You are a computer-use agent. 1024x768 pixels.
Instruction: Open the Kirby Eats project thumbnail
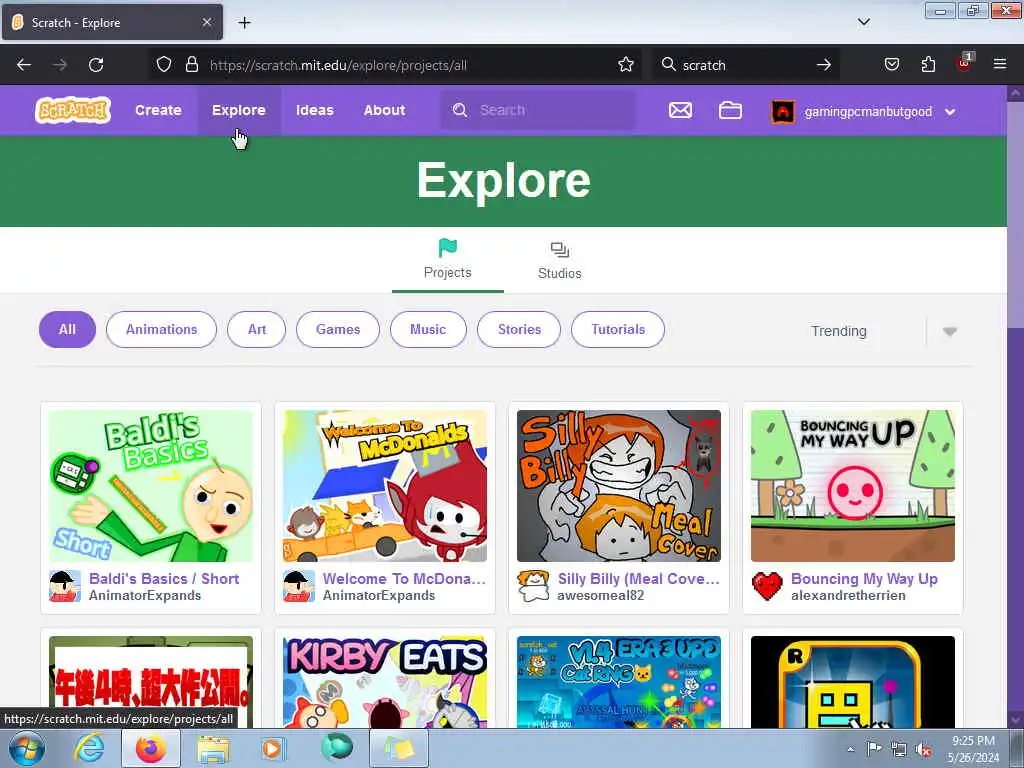(x=385, y=682)
